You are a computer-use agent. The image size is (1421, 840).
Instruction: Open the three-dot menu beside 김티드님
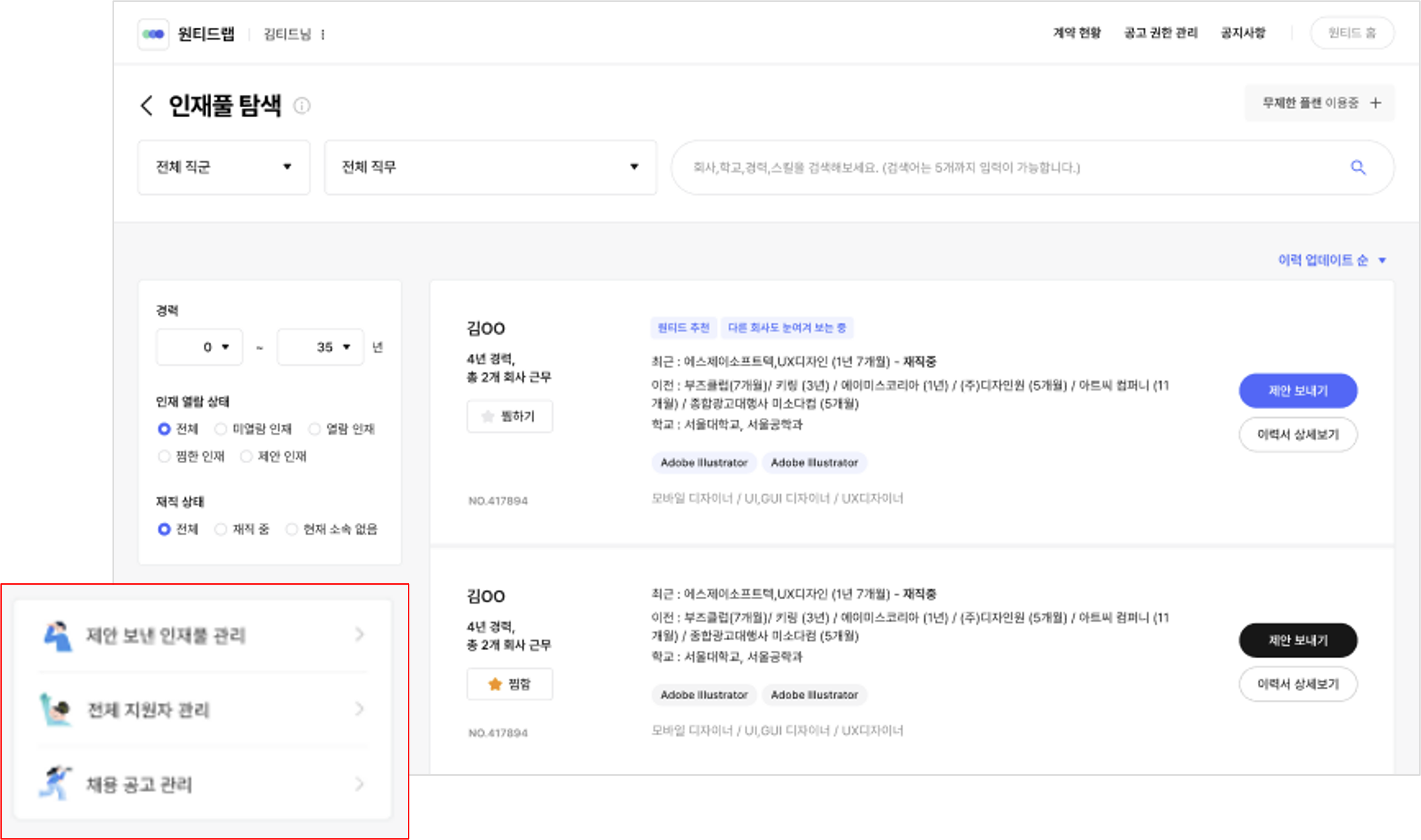pyautogui.click(x=323, y=34)
